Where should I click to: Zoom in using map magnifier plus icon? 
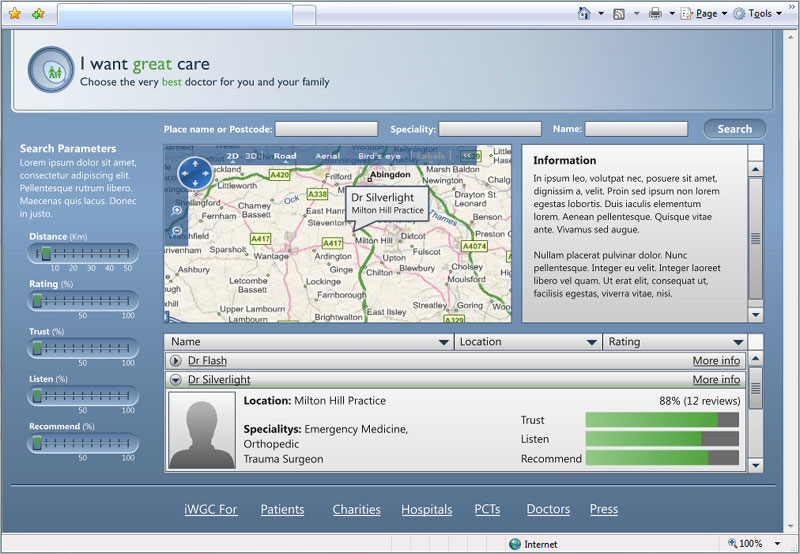click(x=177, y=211)
